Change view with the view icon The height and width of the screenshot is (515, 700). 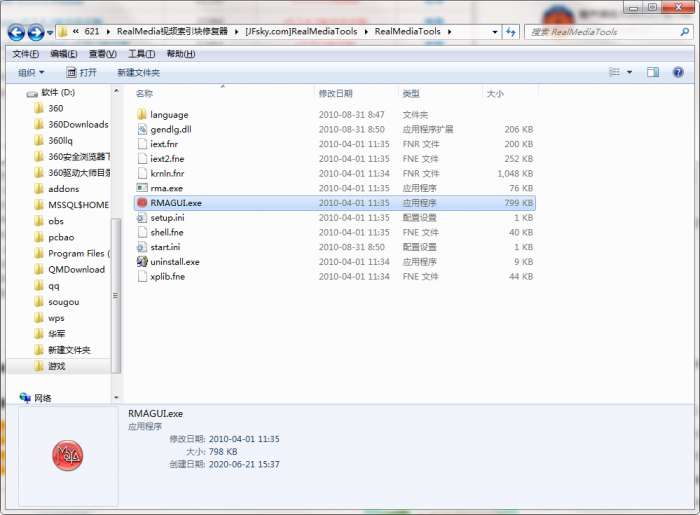click(x=615, y=72)
